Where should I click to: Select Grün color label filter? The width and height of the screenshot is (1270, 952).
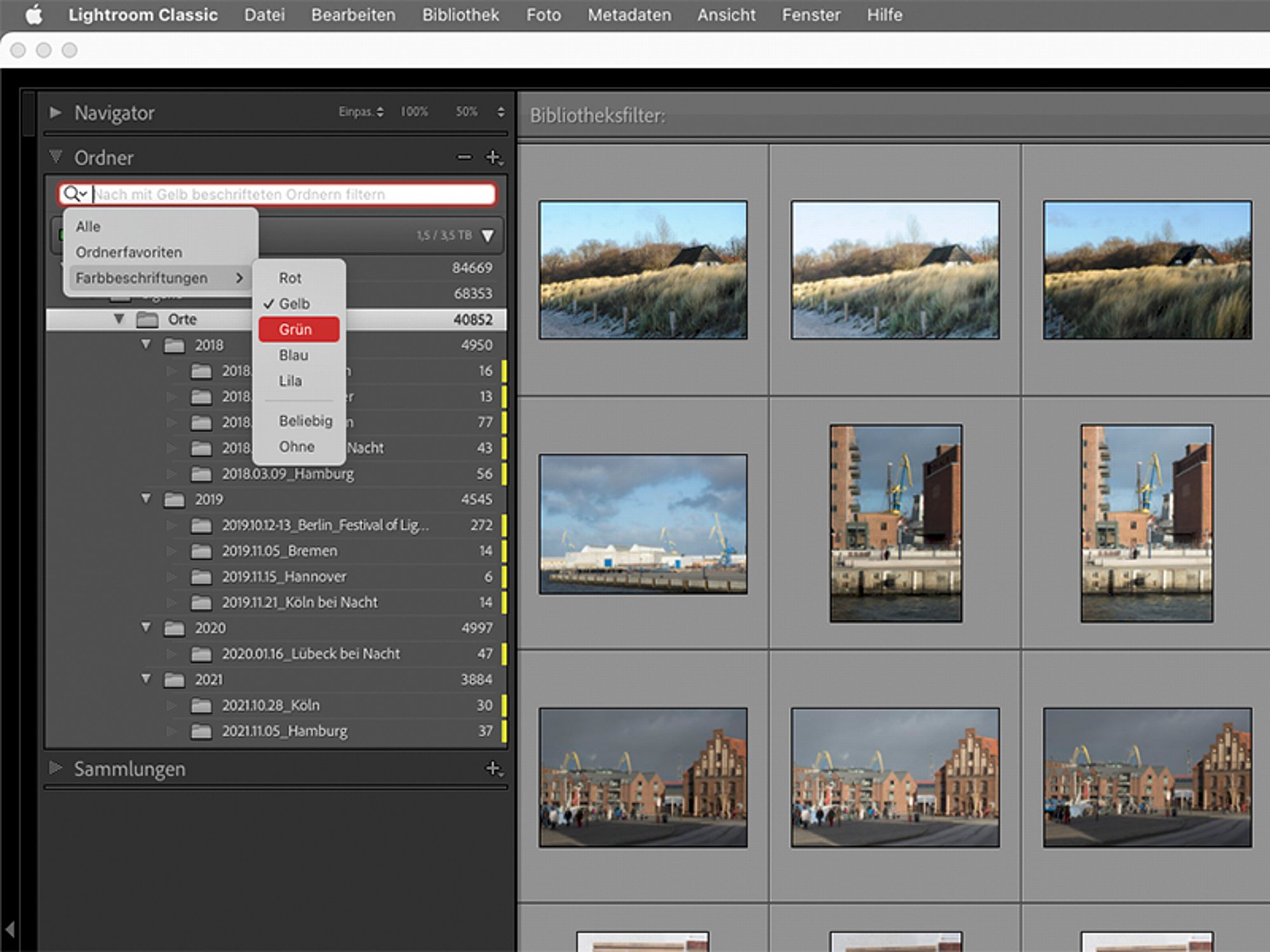(298, 329)
